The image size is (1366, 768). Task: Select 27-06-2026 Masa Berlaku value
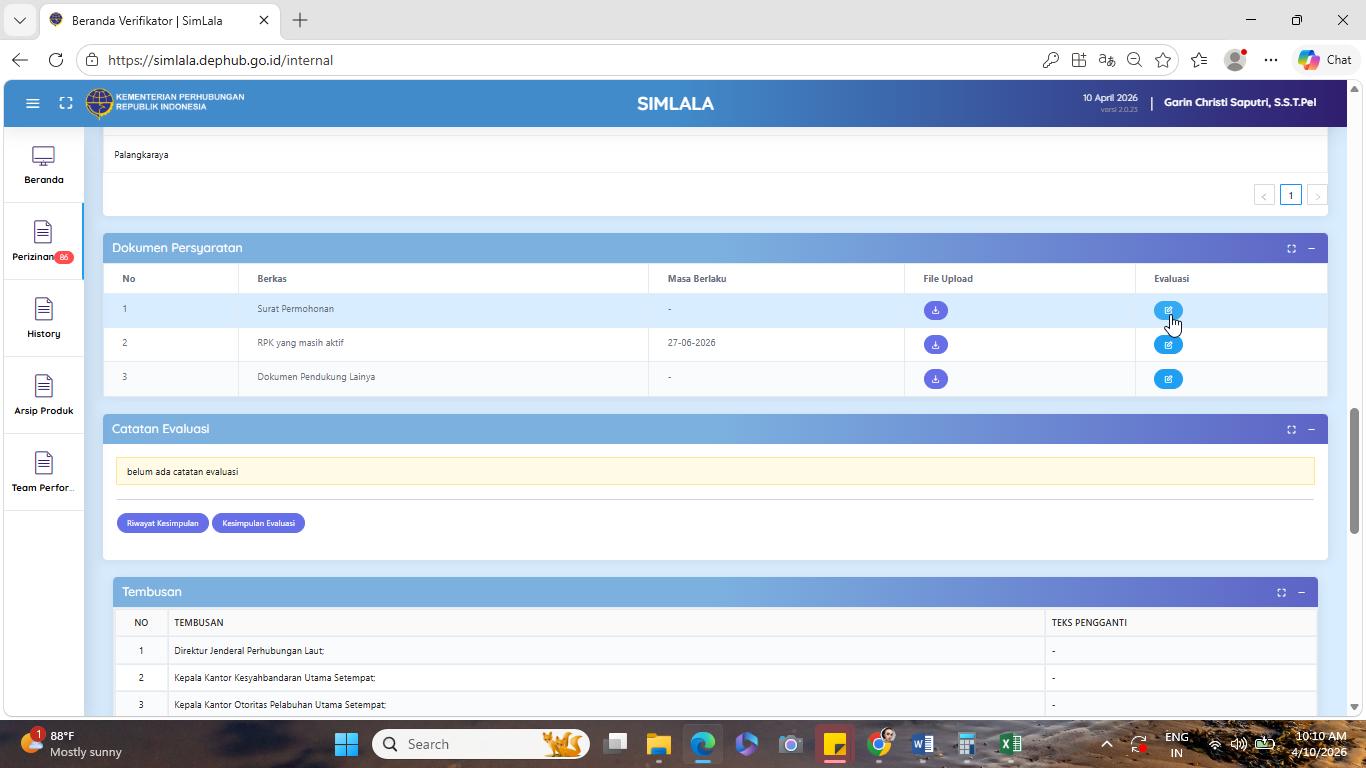[691, 343]
